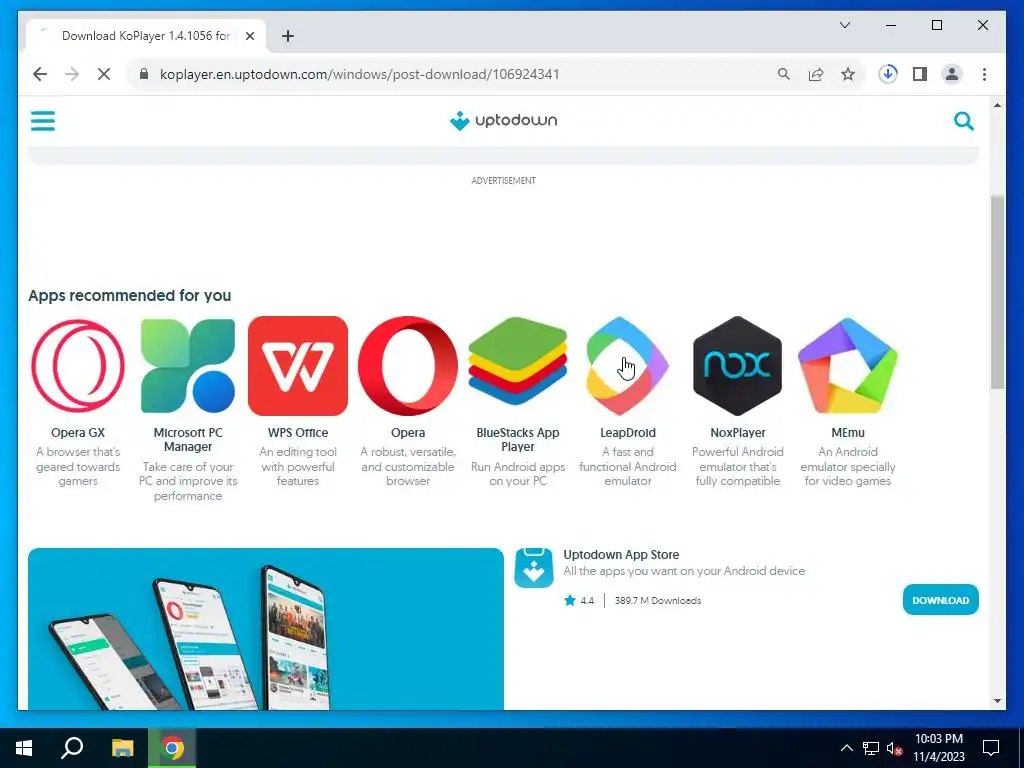Share this page from address bar
Viewport: 1024px width, 768px height.
(816, 74)
